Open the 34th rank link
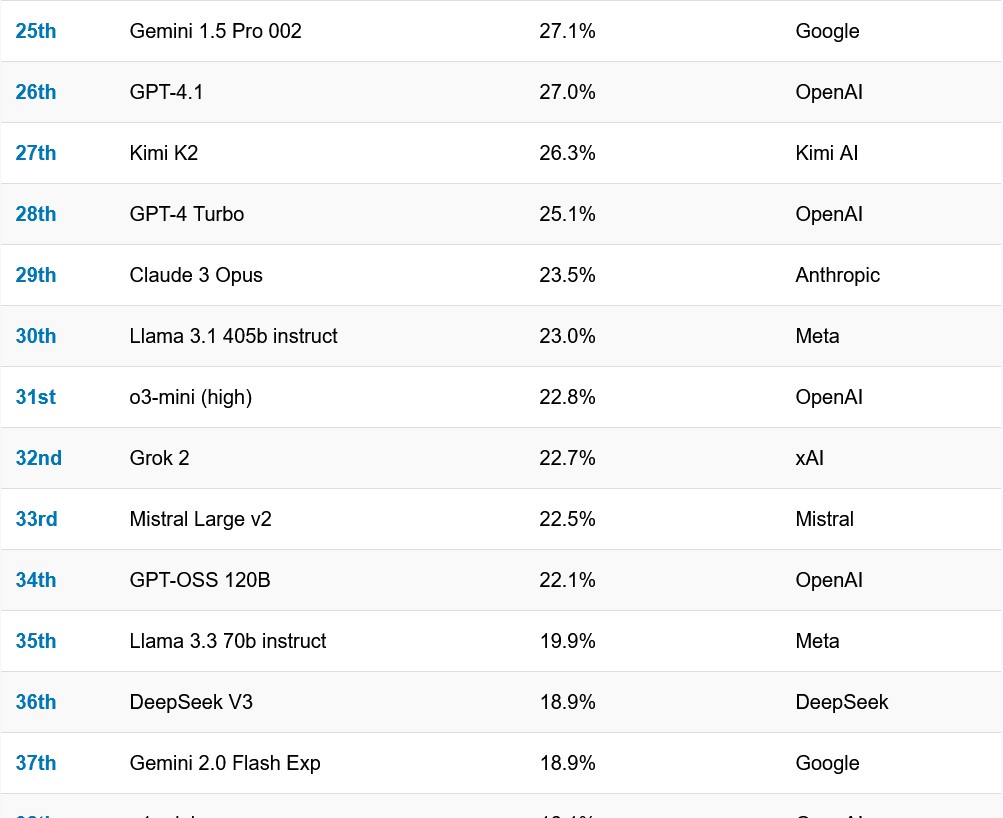 coord(36,580)
